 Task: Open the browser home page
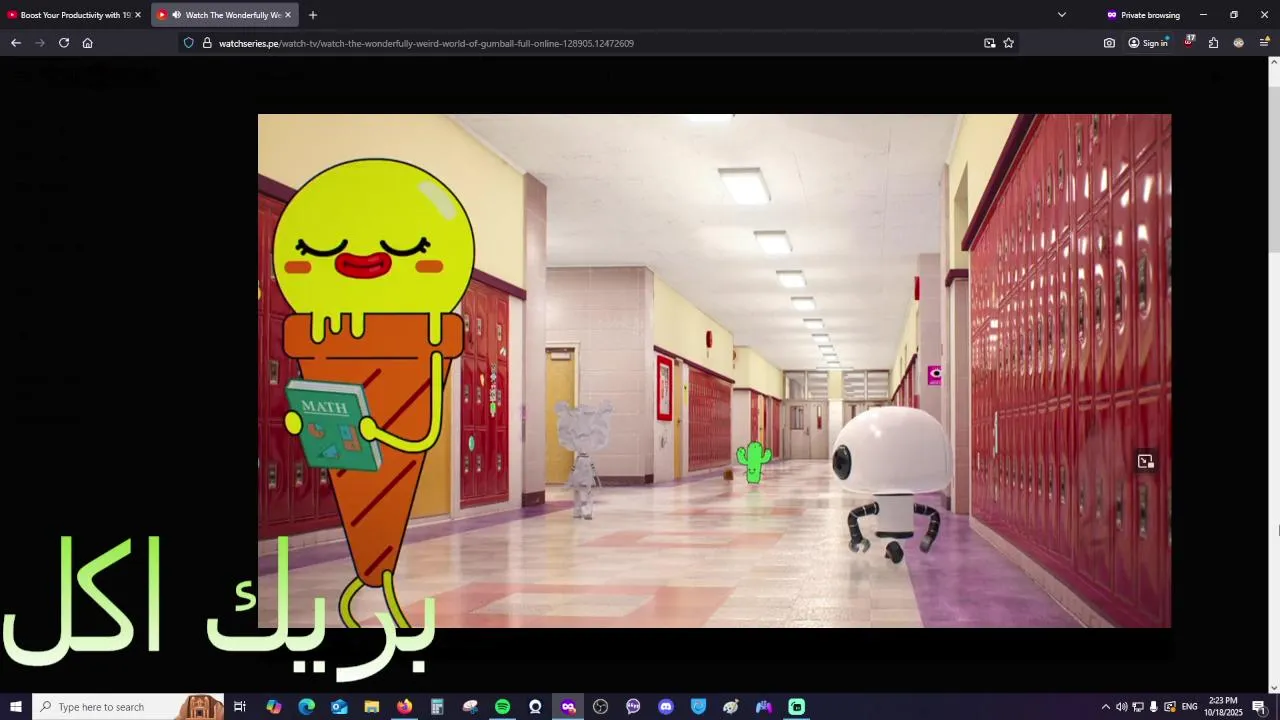(88, 43)
